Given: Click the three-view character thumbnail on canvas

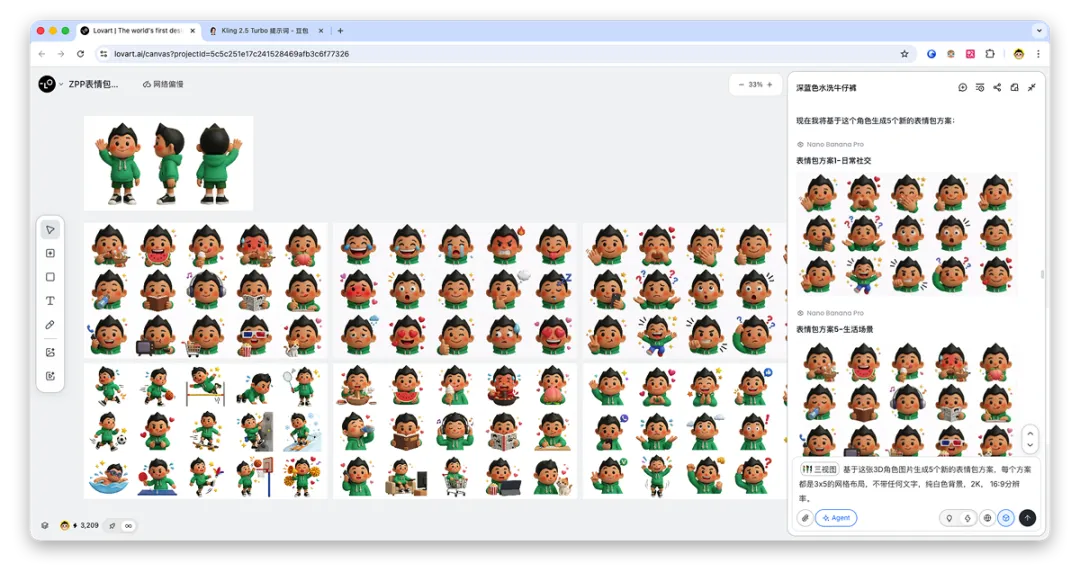Looking at the screenshot, I should click(168, 163).
